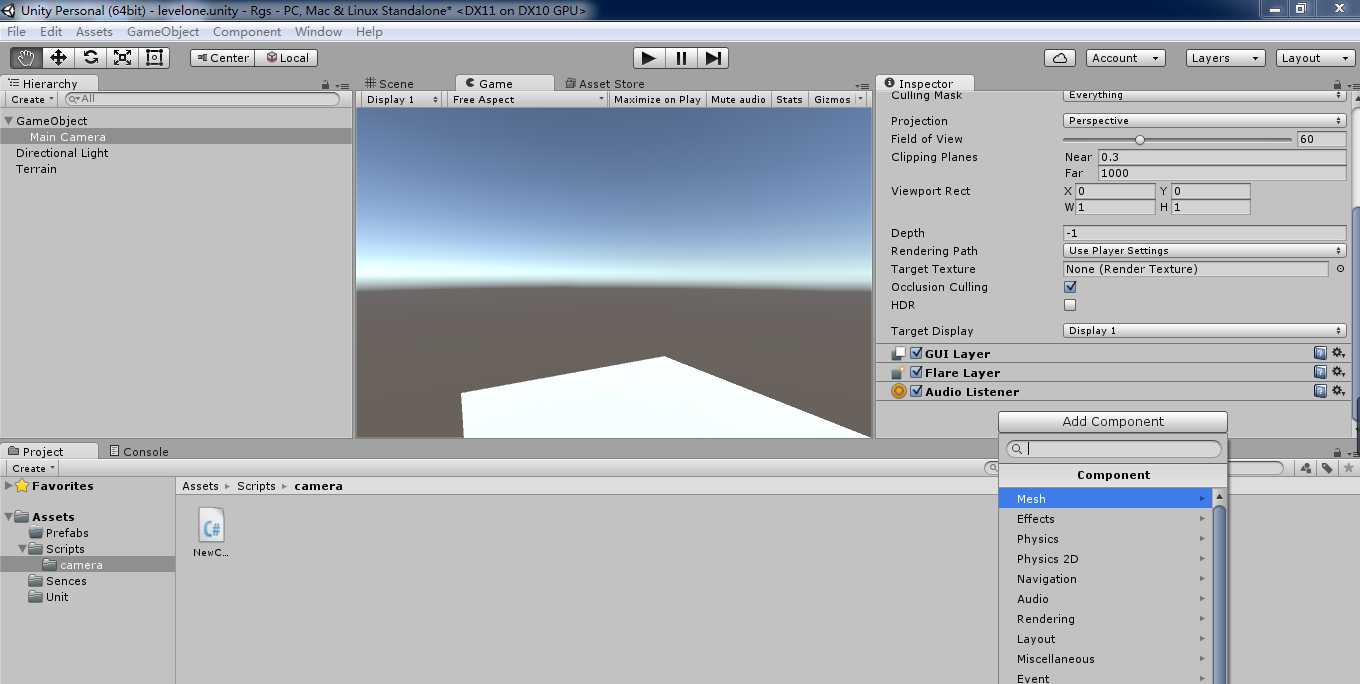This screenshot has height=684, width=1360.
Task: Toggle the Stats overlay
Action: tap(789, 99)
